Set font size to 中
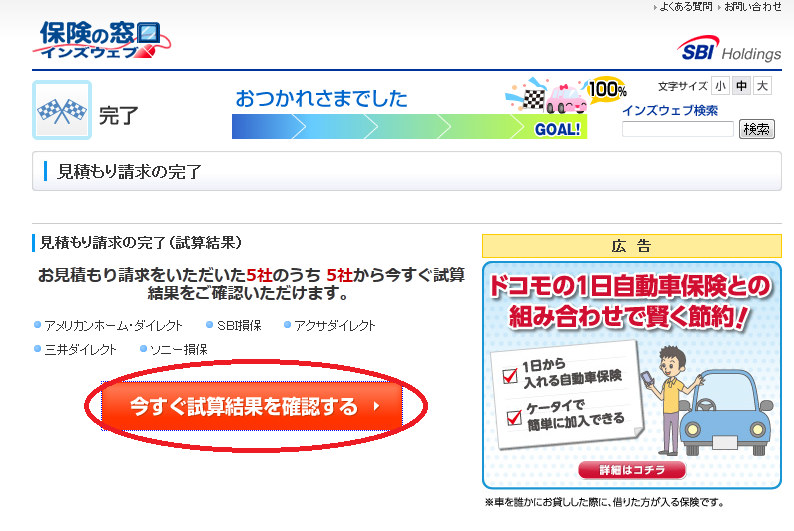The image size is (794, 531). [741, 86]
